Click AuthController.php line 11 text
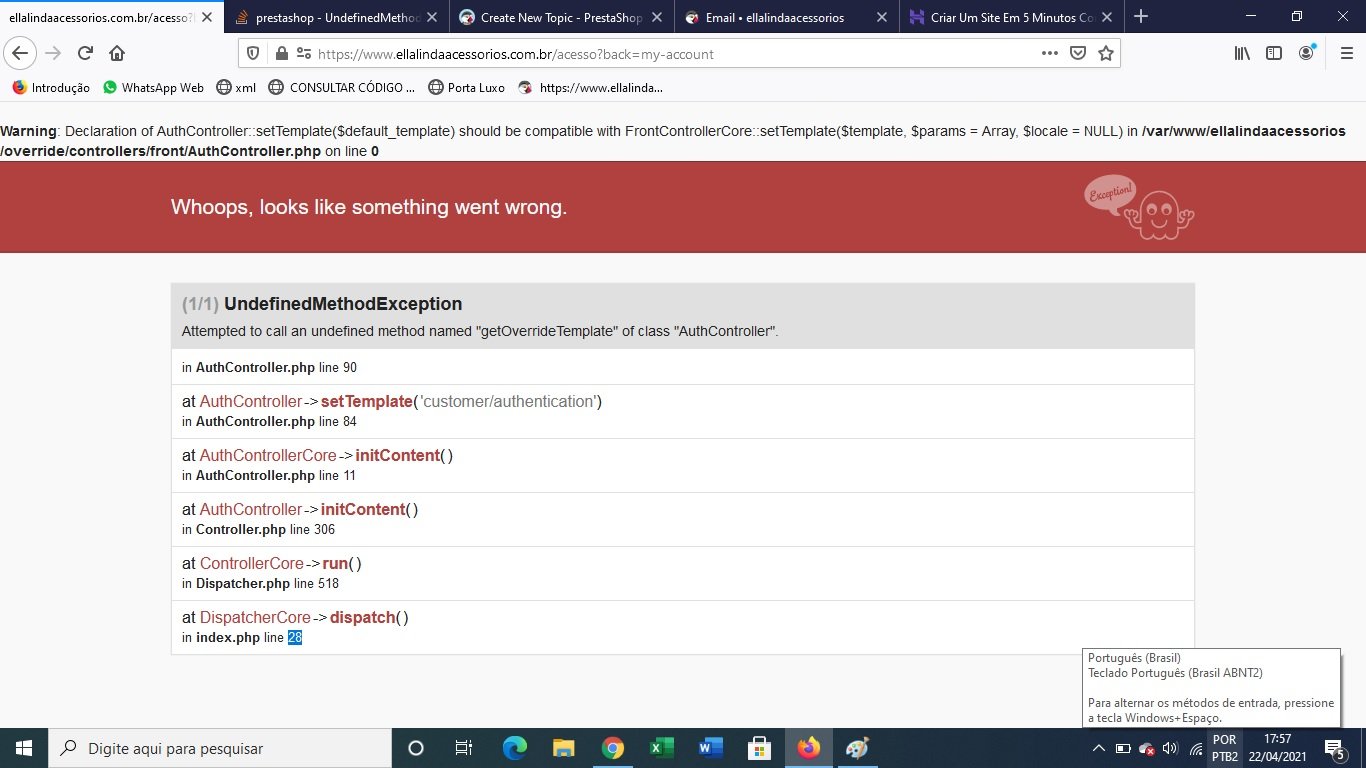Viewport: 1366px width, 768px height. [x=269, y=476]
